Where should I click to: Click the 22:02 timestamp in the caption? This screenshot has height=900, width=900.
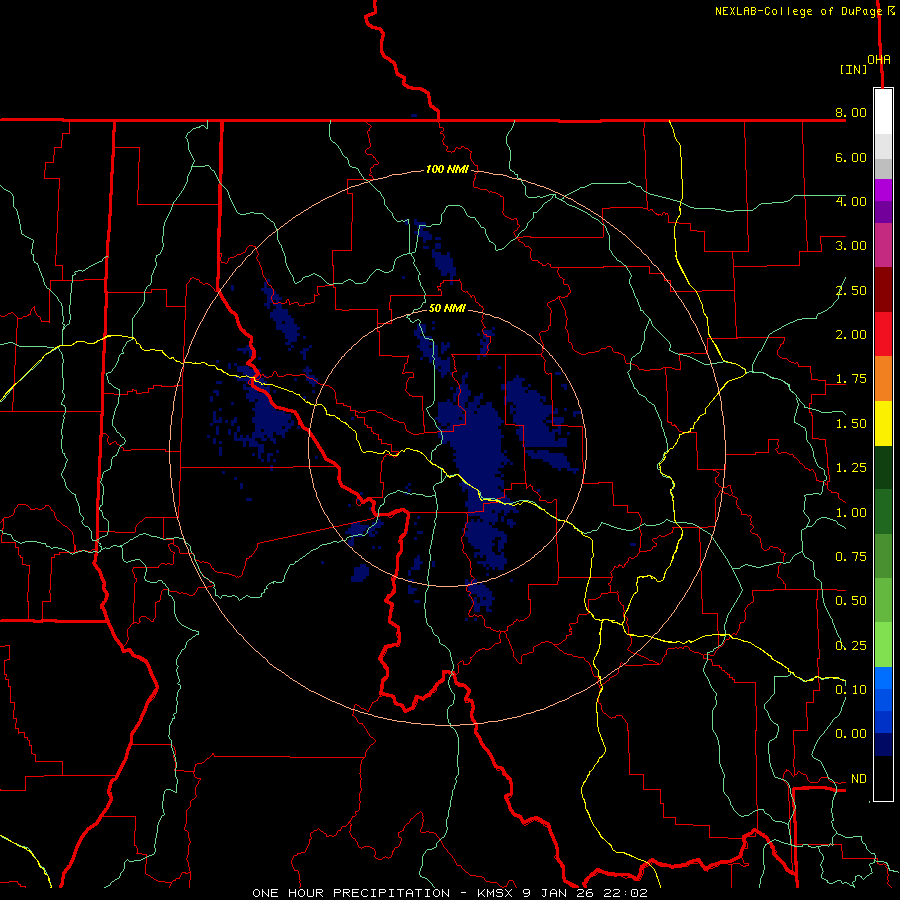pos(628,893)
